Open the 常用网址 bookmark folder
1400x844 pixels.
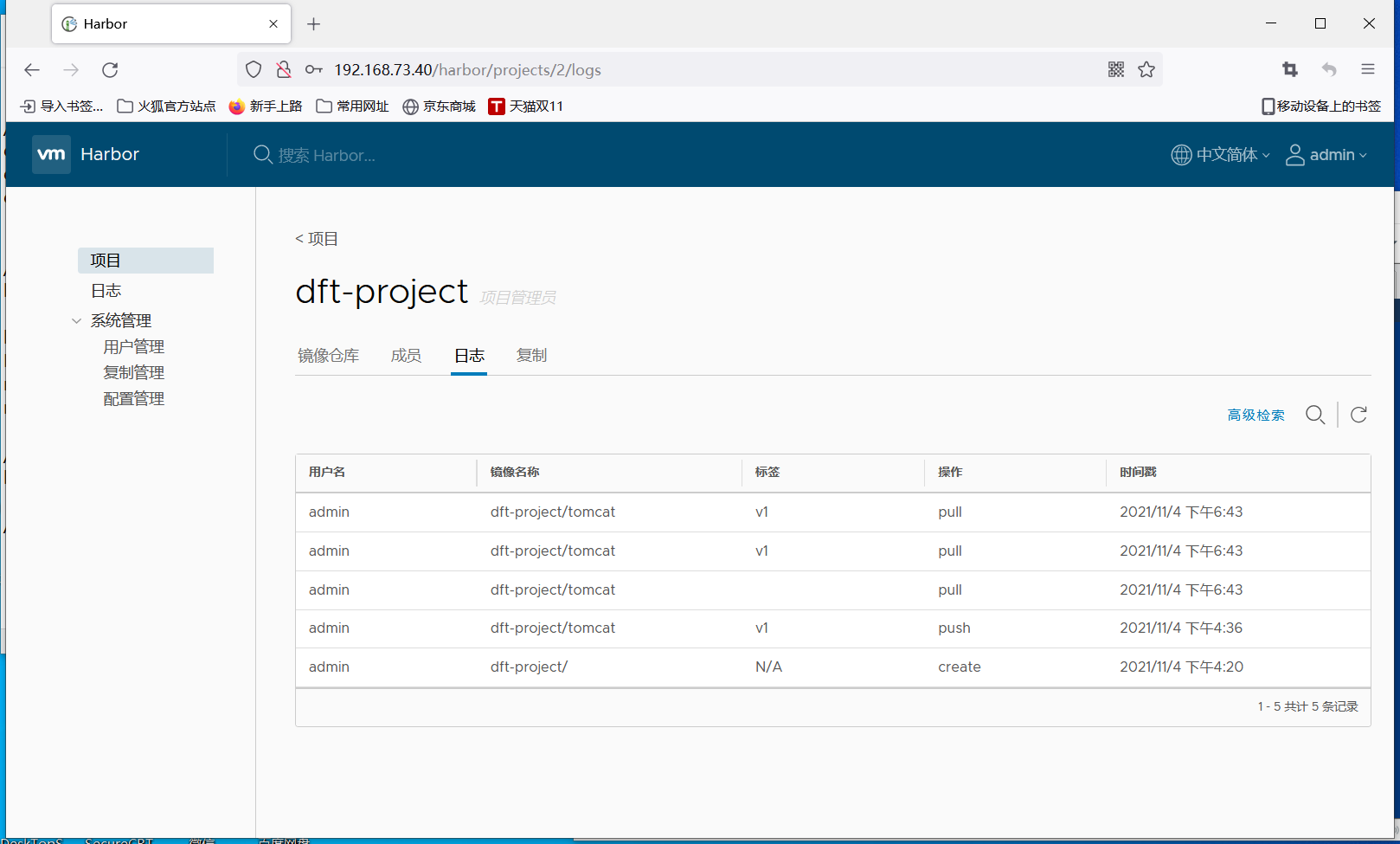[x=352, y=106]
